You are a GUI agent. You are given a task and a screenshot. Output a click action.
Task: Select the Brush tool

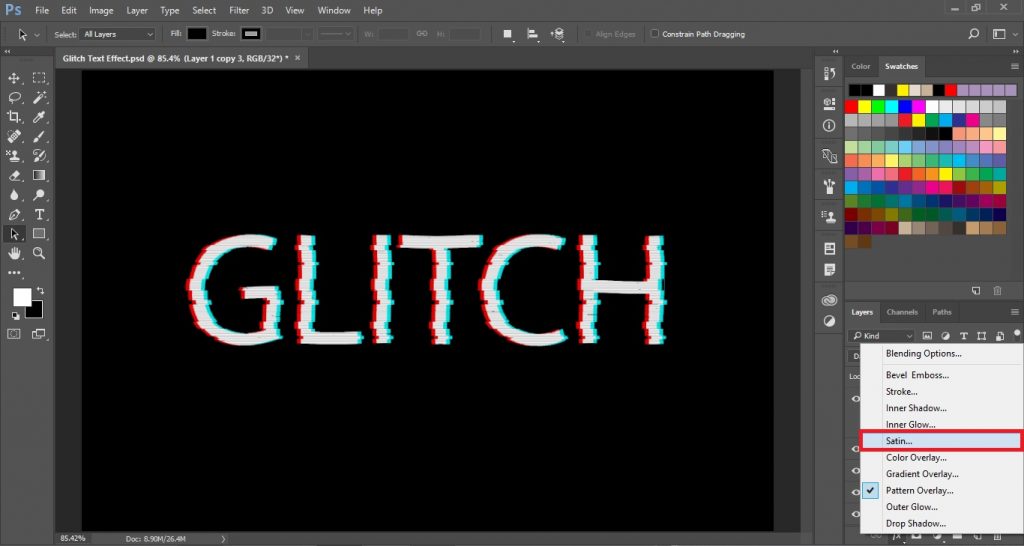point(39,136)
